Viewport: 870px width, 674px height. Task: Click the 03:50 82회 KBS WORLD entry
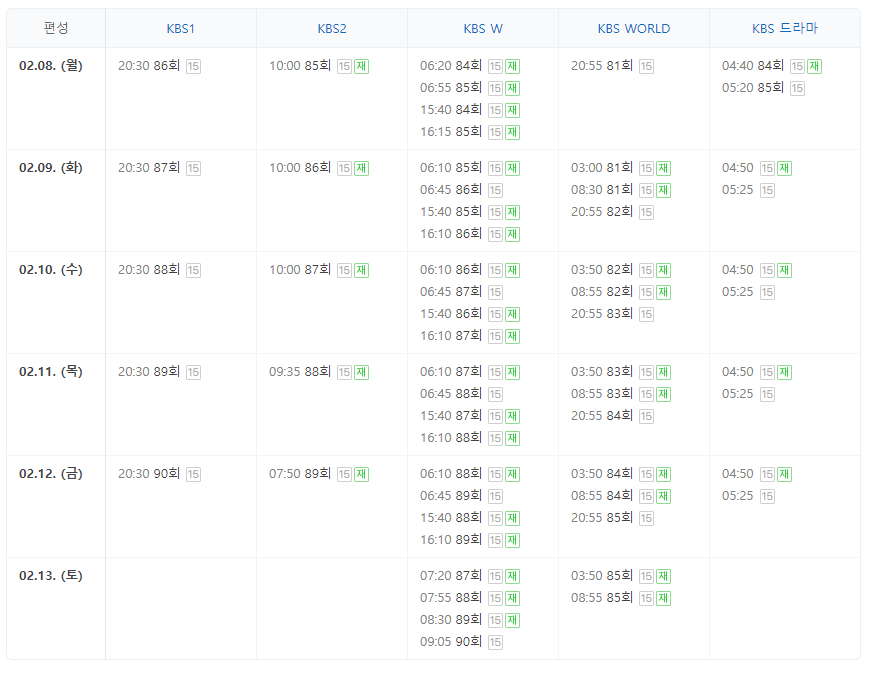point(601,270)
